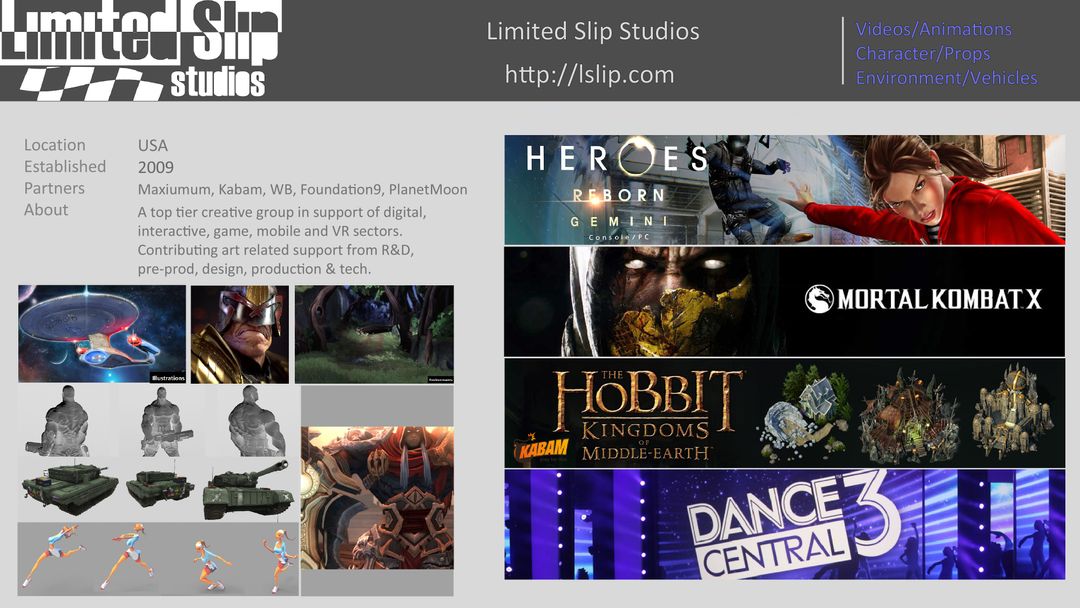Screen dimensions: 1080x608
Task: View the starship illustration thumbnail
Action: pos(102,334)
